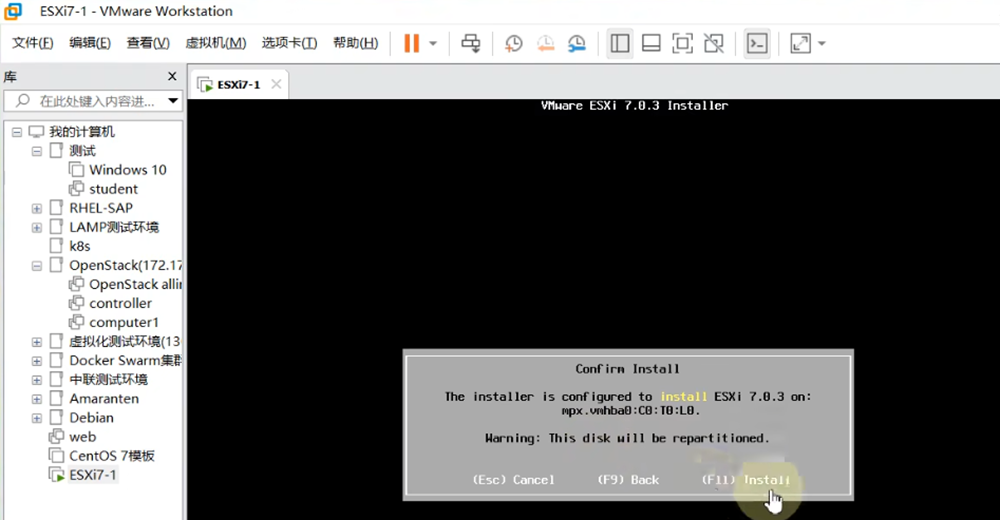The width and height of the screenshot is (1000, 520).
Task: Open the 编辑(E) menu
Action: pyautogui.click(x=89, y=43)
